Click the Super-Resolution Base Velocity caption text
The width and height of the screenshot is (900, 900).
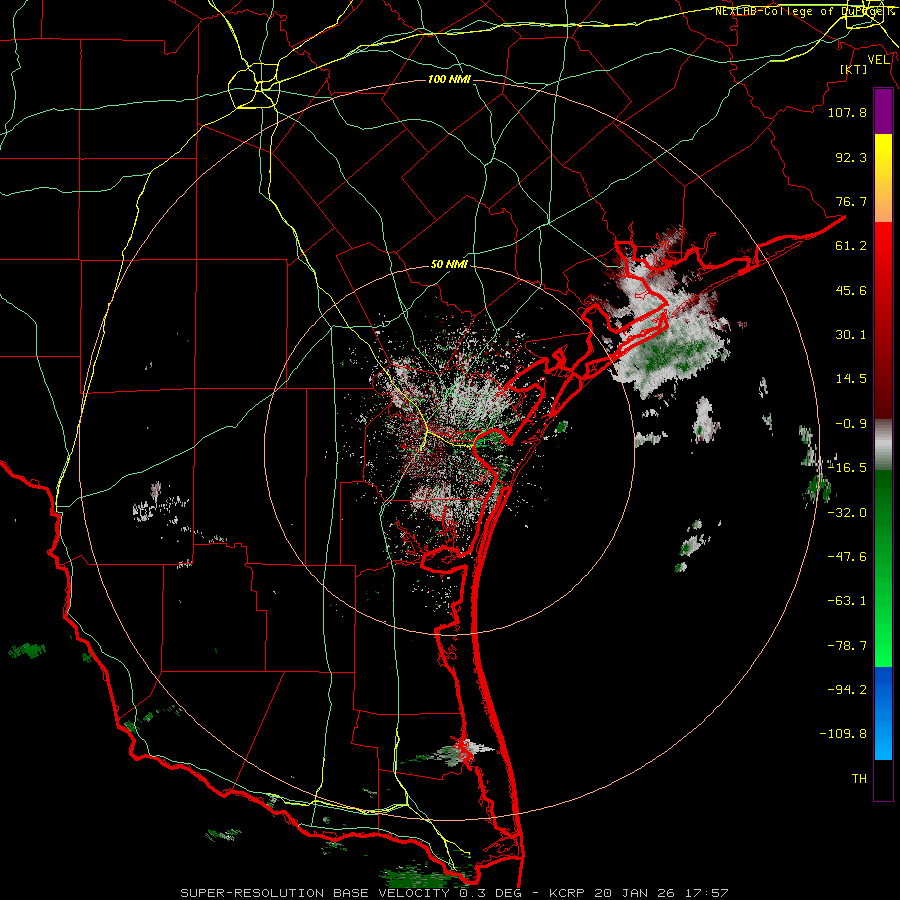point(455,893)
